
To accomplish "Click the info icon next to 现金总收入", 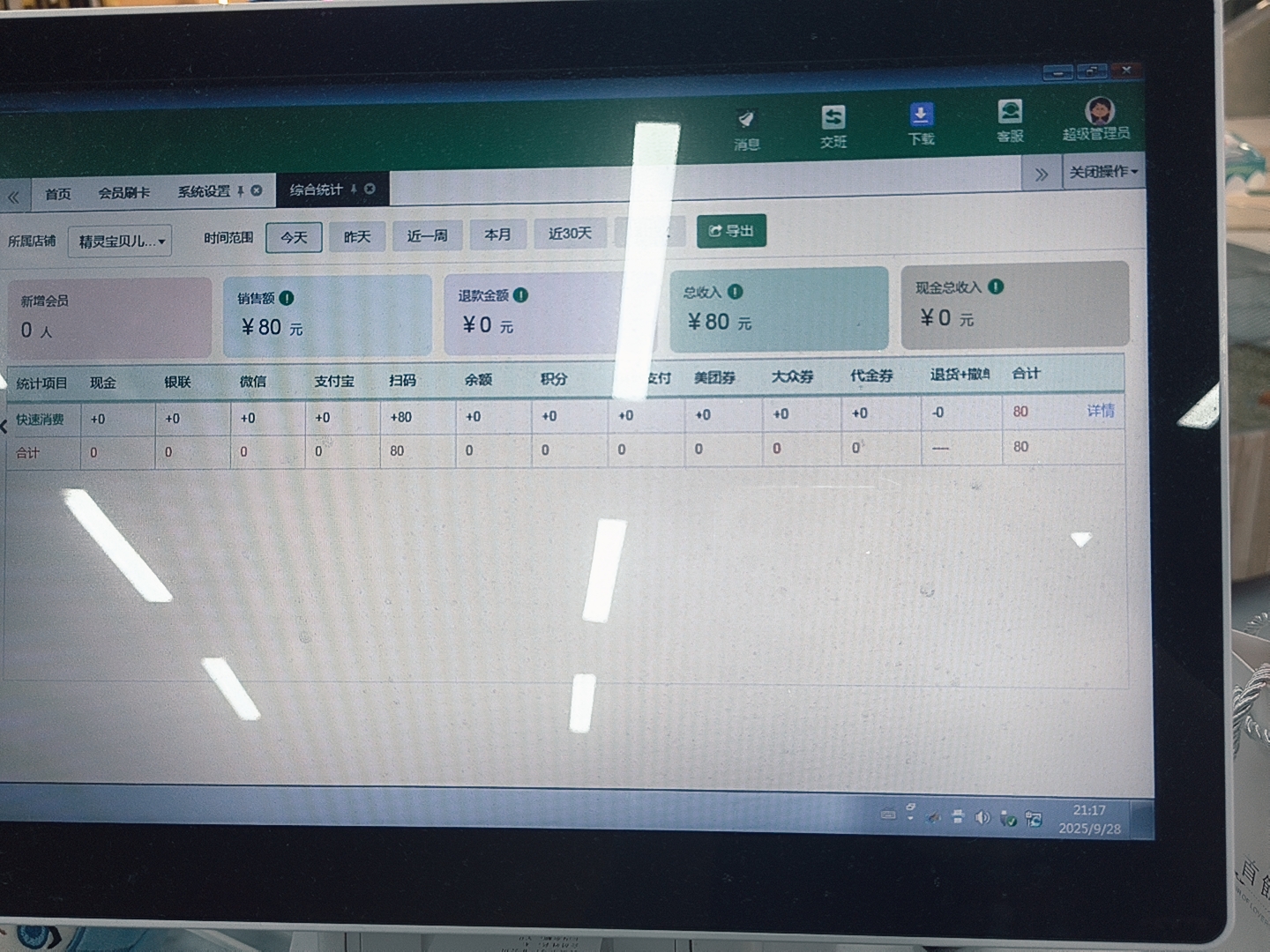I will pos(996,286).
